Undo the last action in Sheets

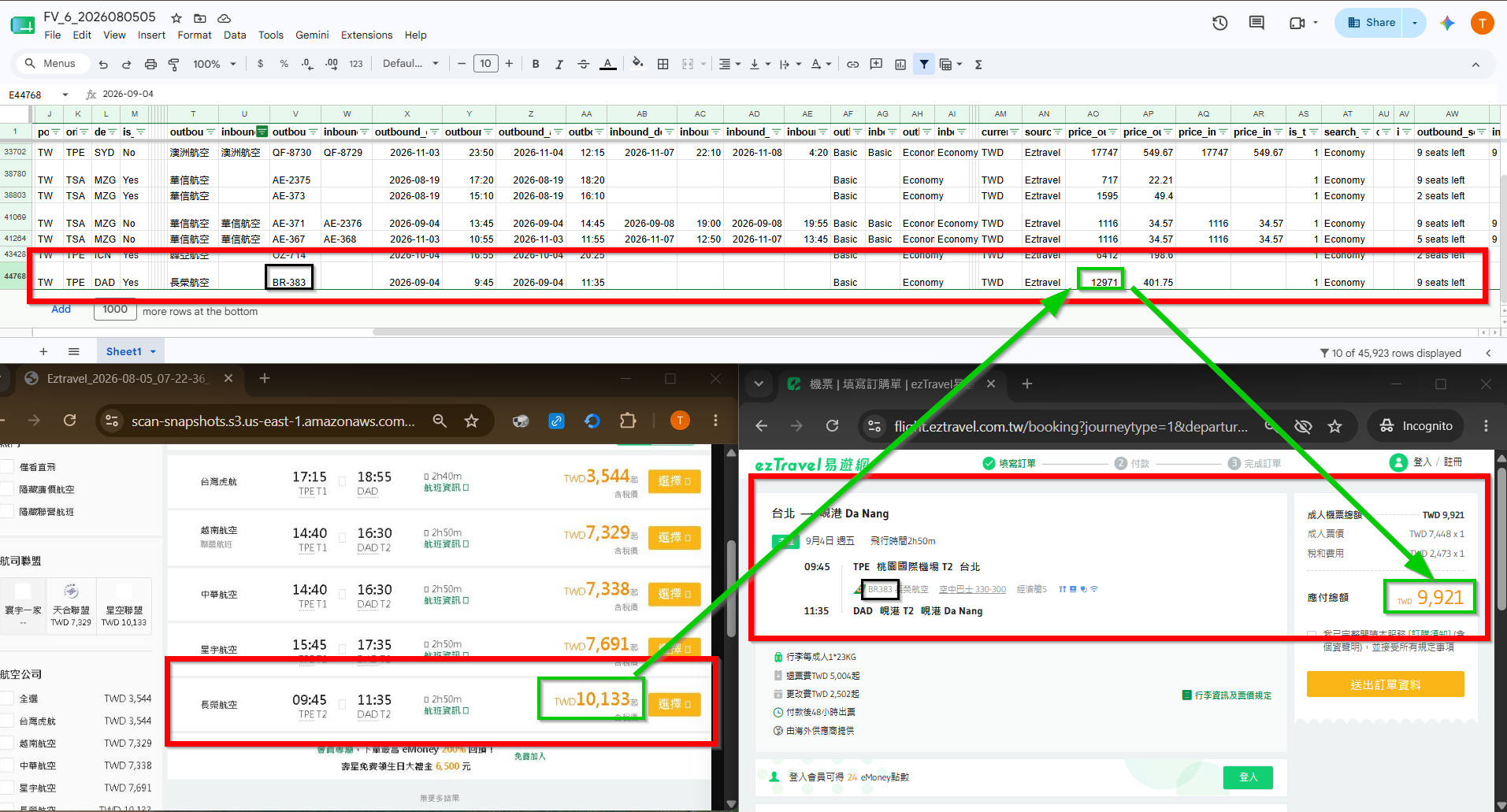[103, 65]
